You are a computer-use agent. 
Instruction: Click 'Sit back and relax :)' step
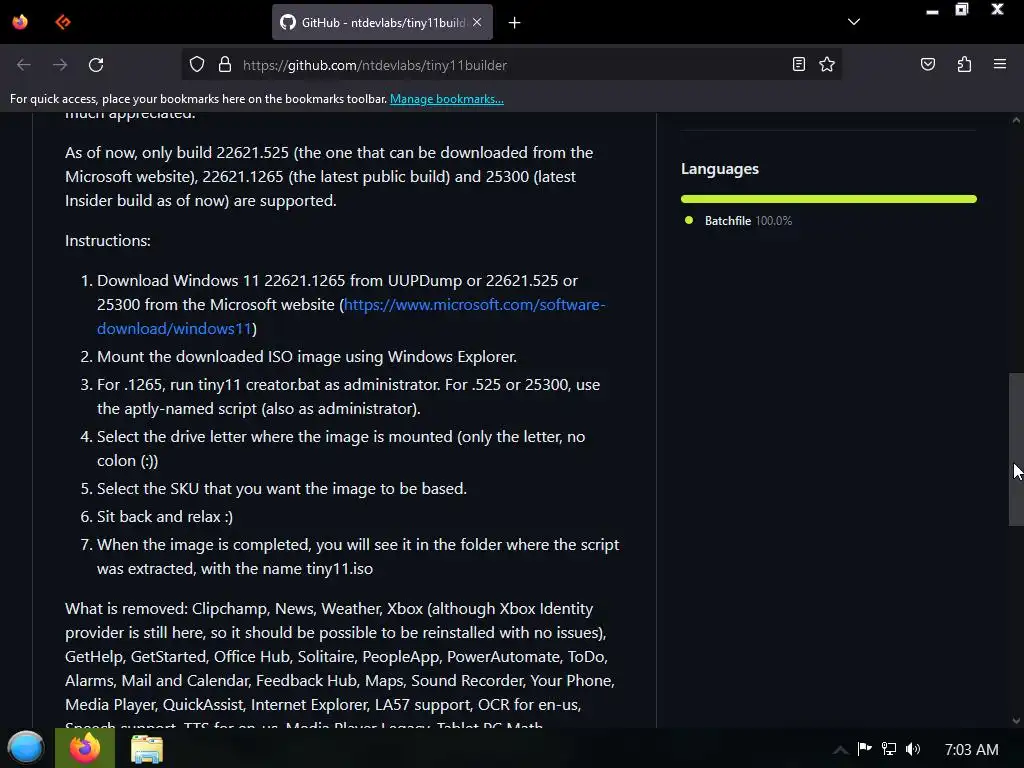(165, 517)
